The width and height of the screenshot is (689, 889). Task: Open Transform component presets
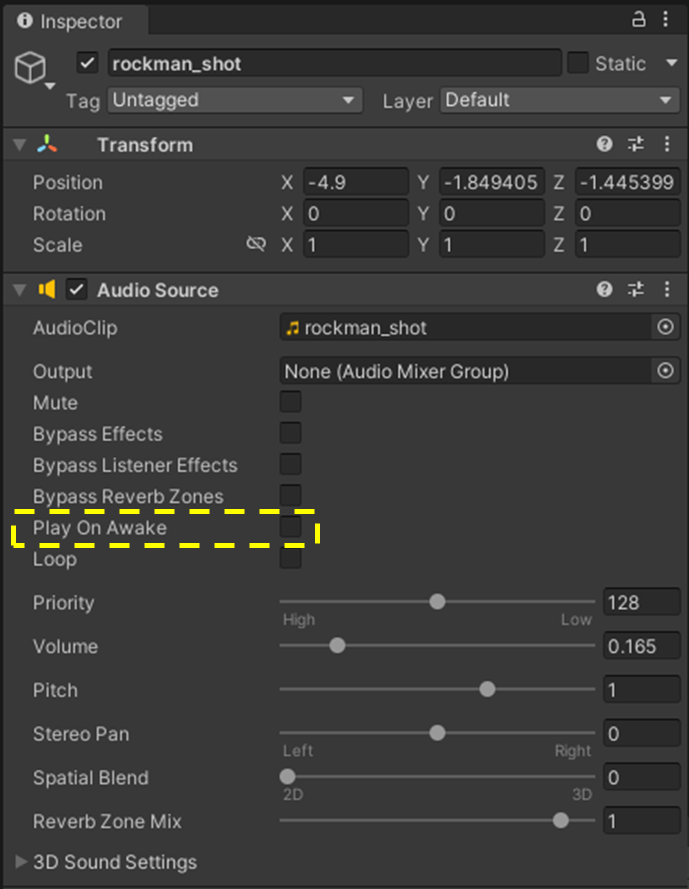[636, 144]
